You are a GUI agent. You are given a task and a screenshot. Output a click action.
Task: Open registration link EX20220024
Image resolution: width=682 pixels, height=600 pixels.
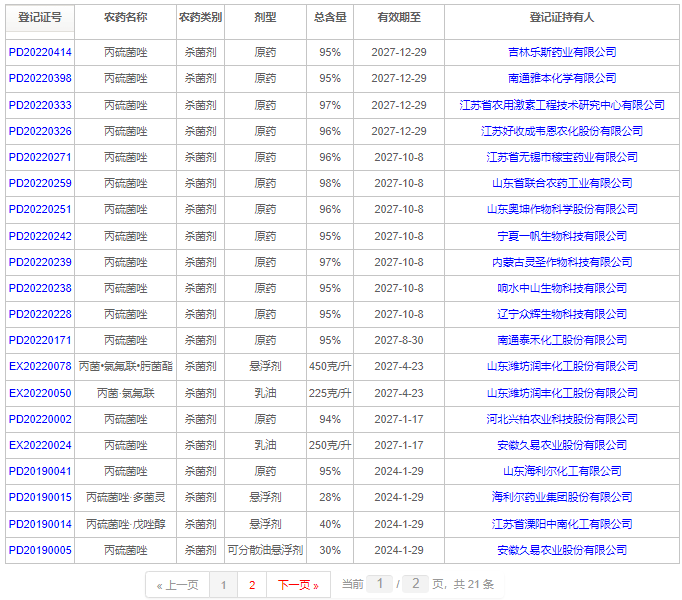[40, 445]
